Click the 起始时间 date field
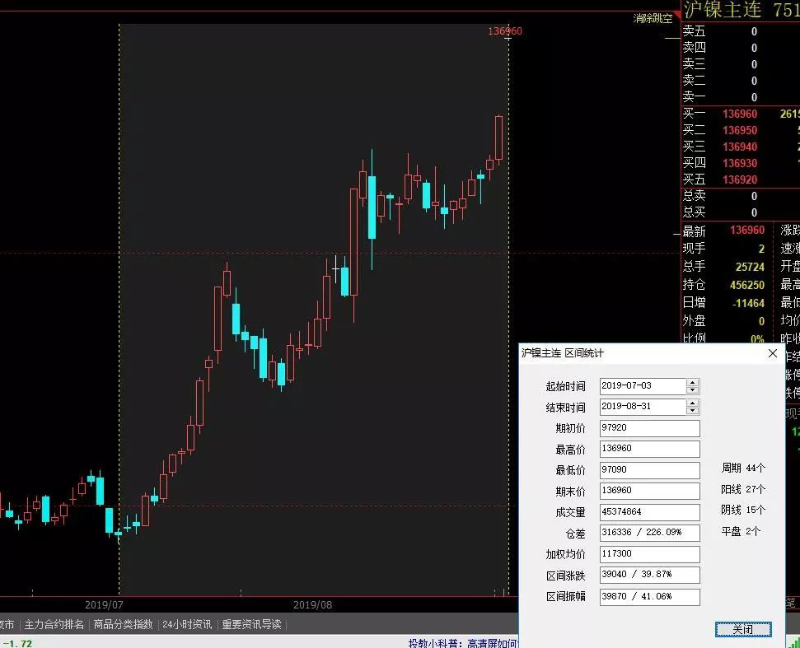800x648 pixels. click(x=641, y=386)
